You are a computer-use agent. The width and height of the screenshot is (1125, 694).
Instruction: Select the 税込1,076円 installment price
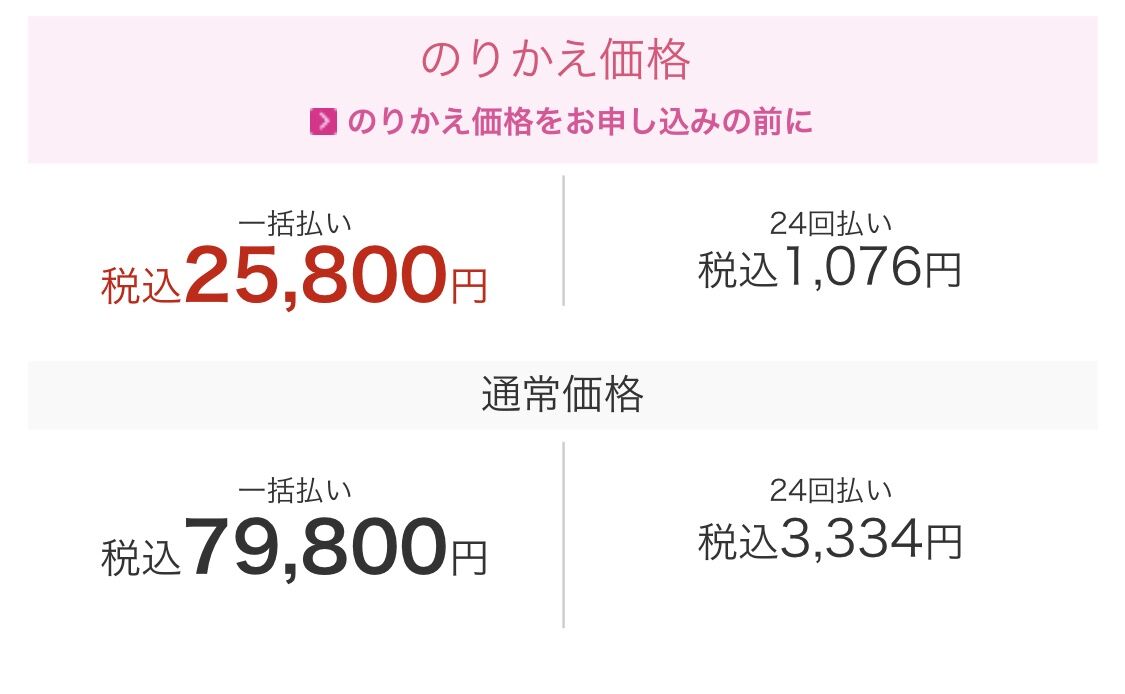pos(830,268)
